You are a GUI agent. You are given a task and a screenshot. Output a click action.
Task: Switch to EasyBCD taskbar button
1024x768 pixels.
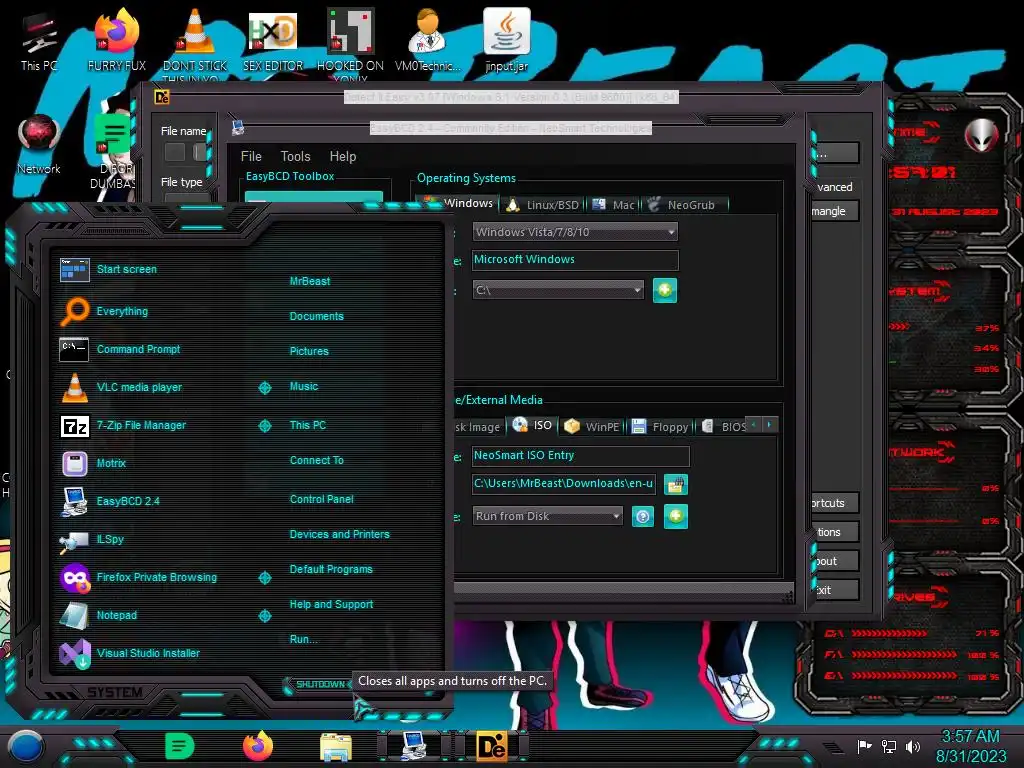(x=414, y=746)
